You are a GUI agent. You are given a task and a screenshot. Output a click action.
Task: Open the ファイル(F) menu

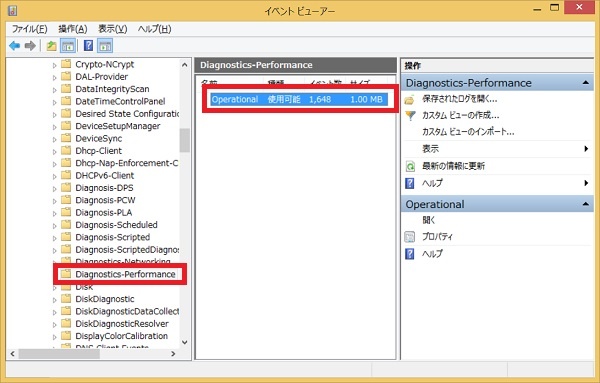click(x=29, y=29)
